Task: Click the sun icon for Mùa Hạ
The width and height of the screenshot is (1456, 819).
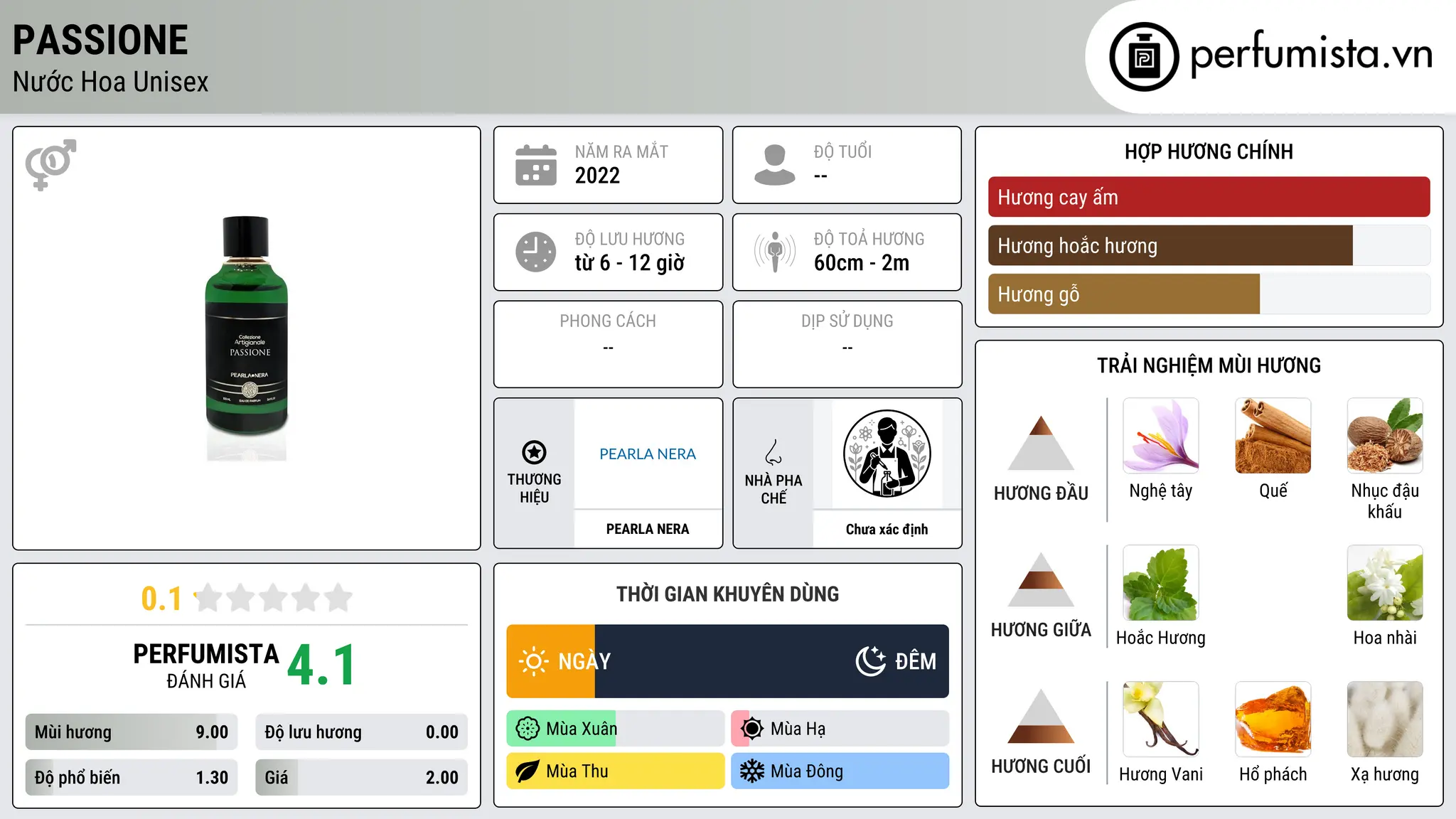Action: [x=752, y=729]
